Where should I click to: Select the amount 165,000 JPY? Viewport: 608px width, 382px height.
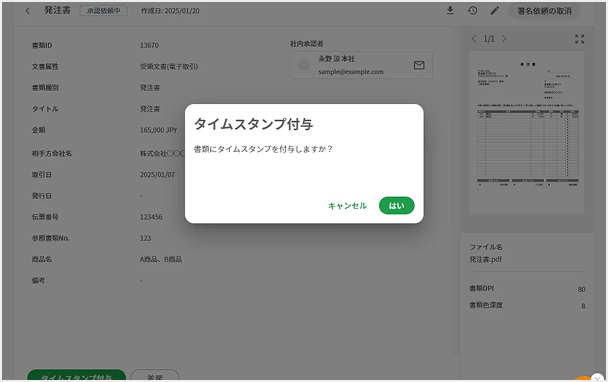[x=158, y=130]
